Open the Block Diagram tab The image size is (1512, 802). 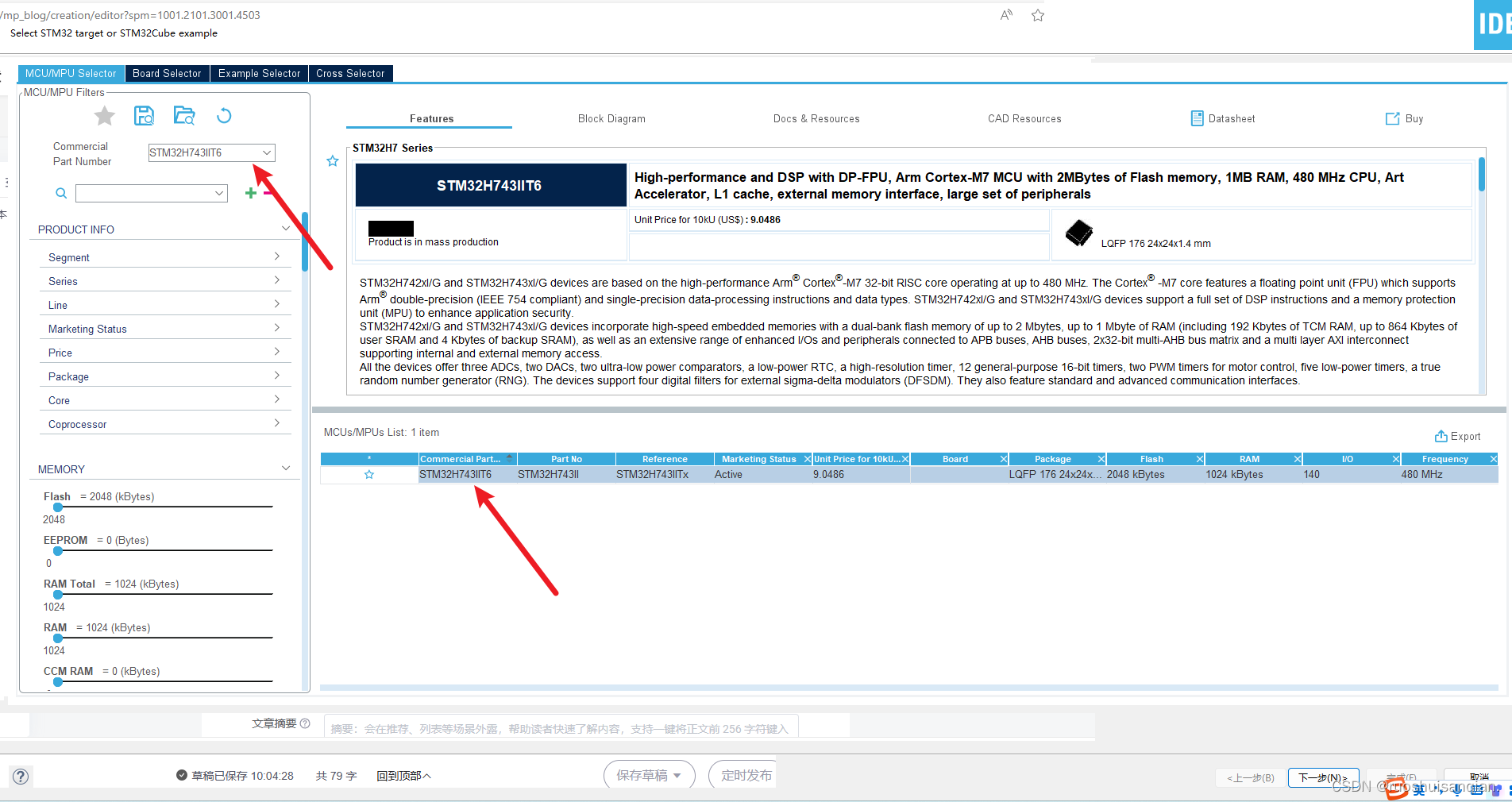pyautogui.click(x=611, y=118)
